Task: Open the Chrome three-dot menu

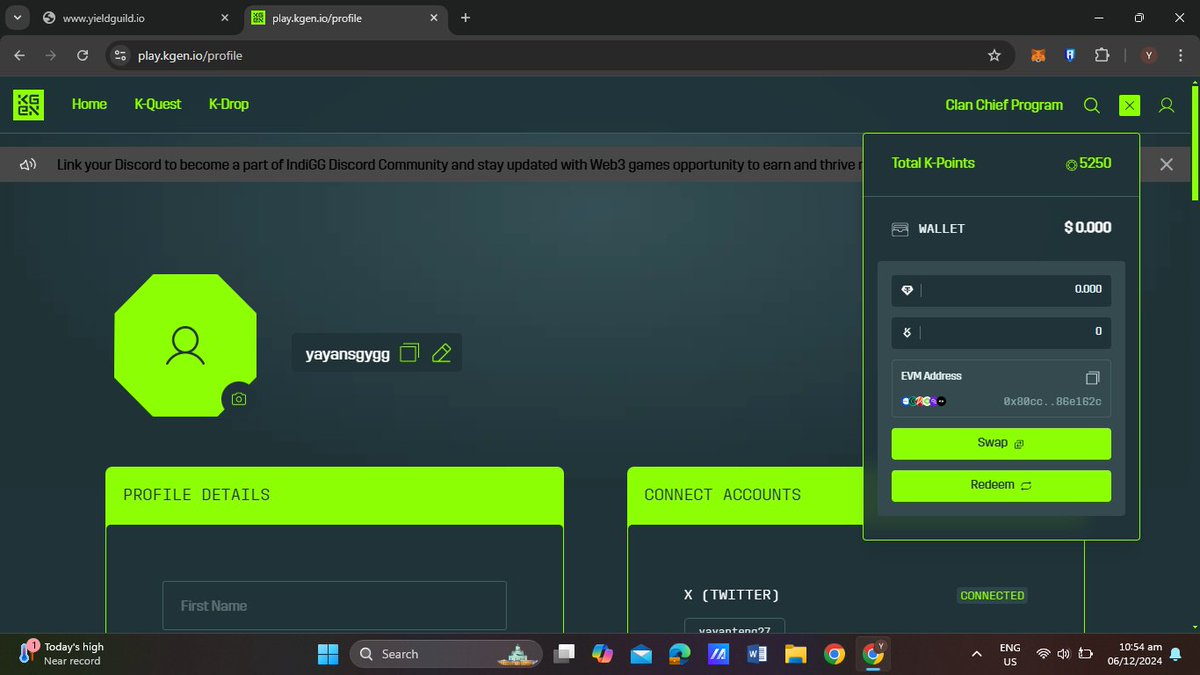Action: [x=1179, y=56]
